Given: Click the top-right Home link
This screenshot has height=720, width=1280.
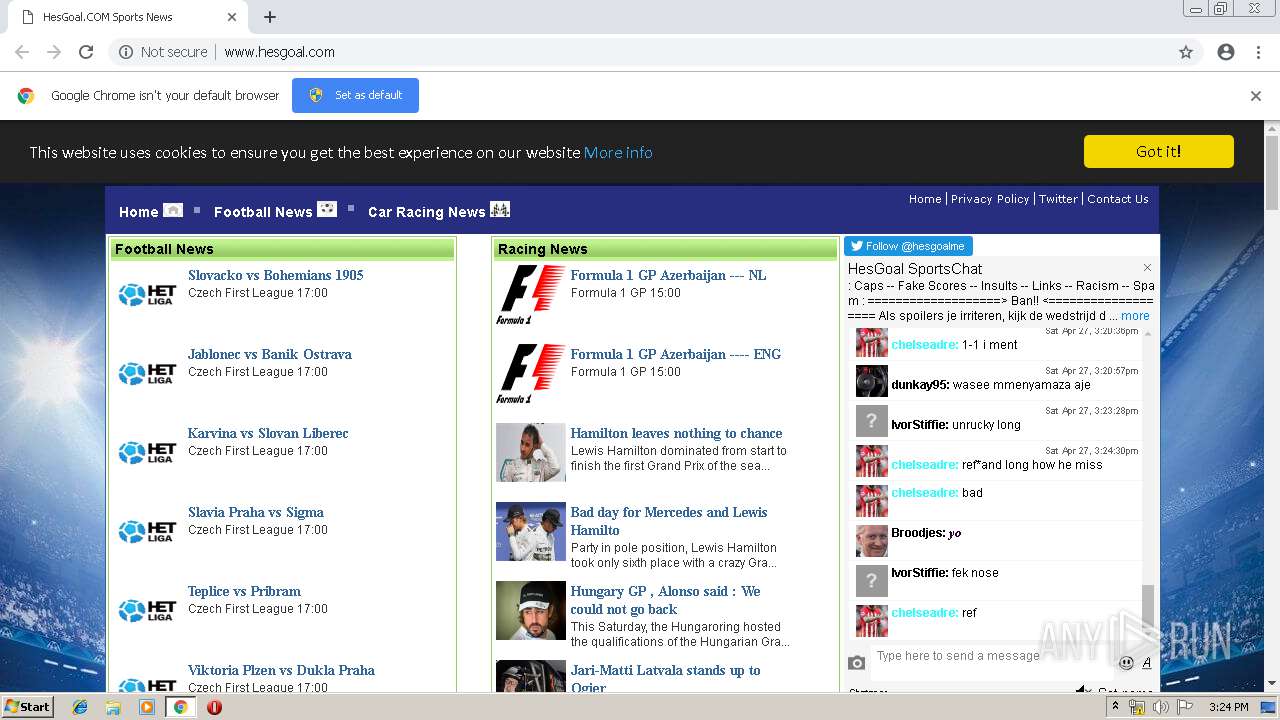Looking at the screenshot, I should coord(925,199).
